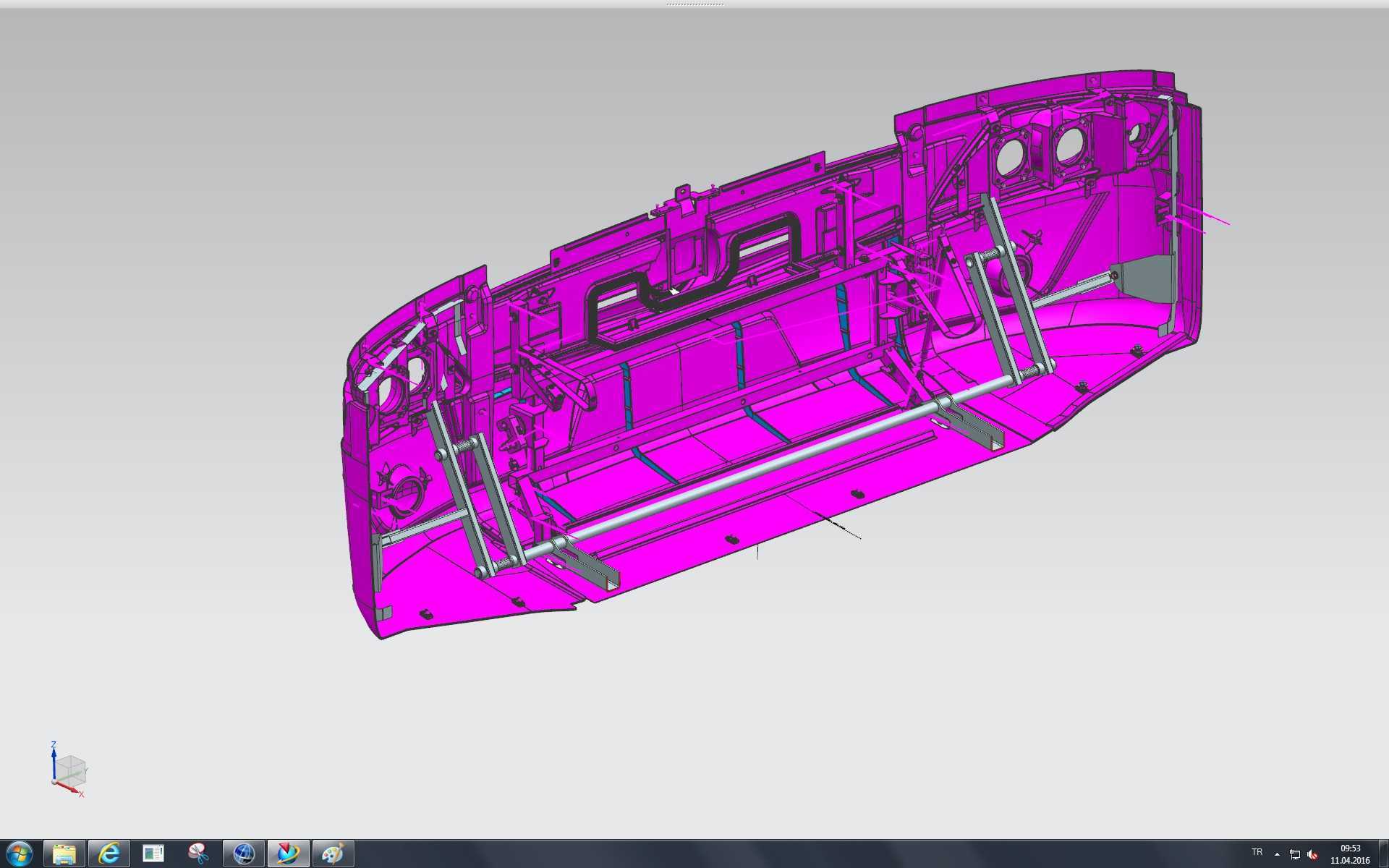The height and width of the screenshot is (868, 1389).
Task: Switch to the blue globe application in taskbar
Action: [244, 854]
